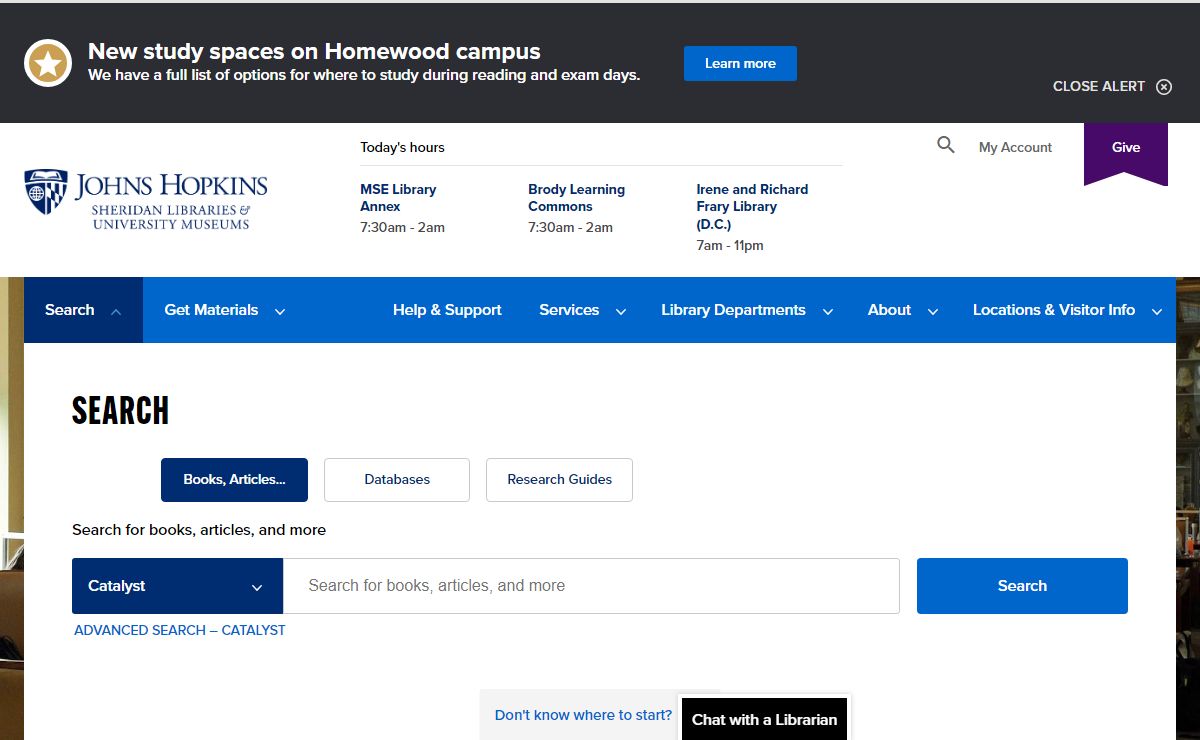Open the Catalyst search scope dropdown

click(177, 586)
